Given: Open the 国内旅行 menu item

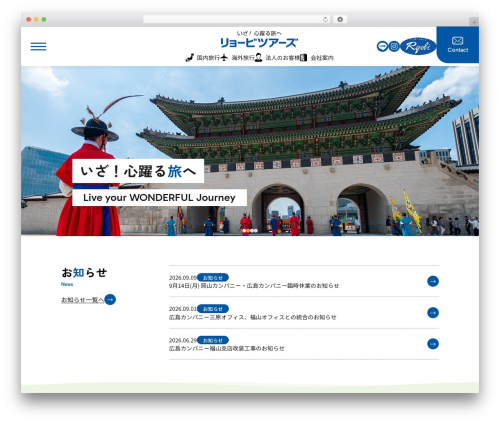Looking at the screenshot, I should pos(208,58).
